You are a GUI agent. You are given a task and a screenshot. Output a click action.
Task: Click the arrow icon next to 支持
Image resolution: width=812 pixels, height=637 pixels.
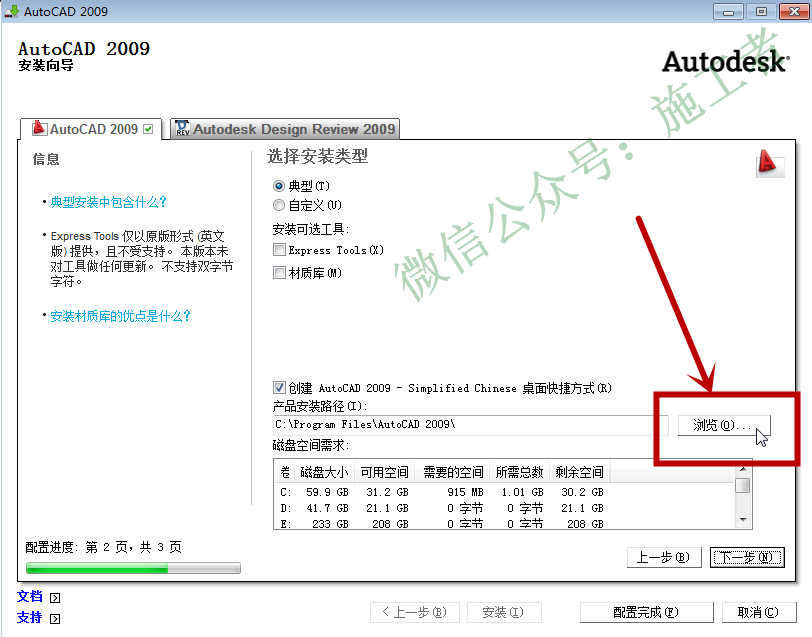(x=55, y=618)
